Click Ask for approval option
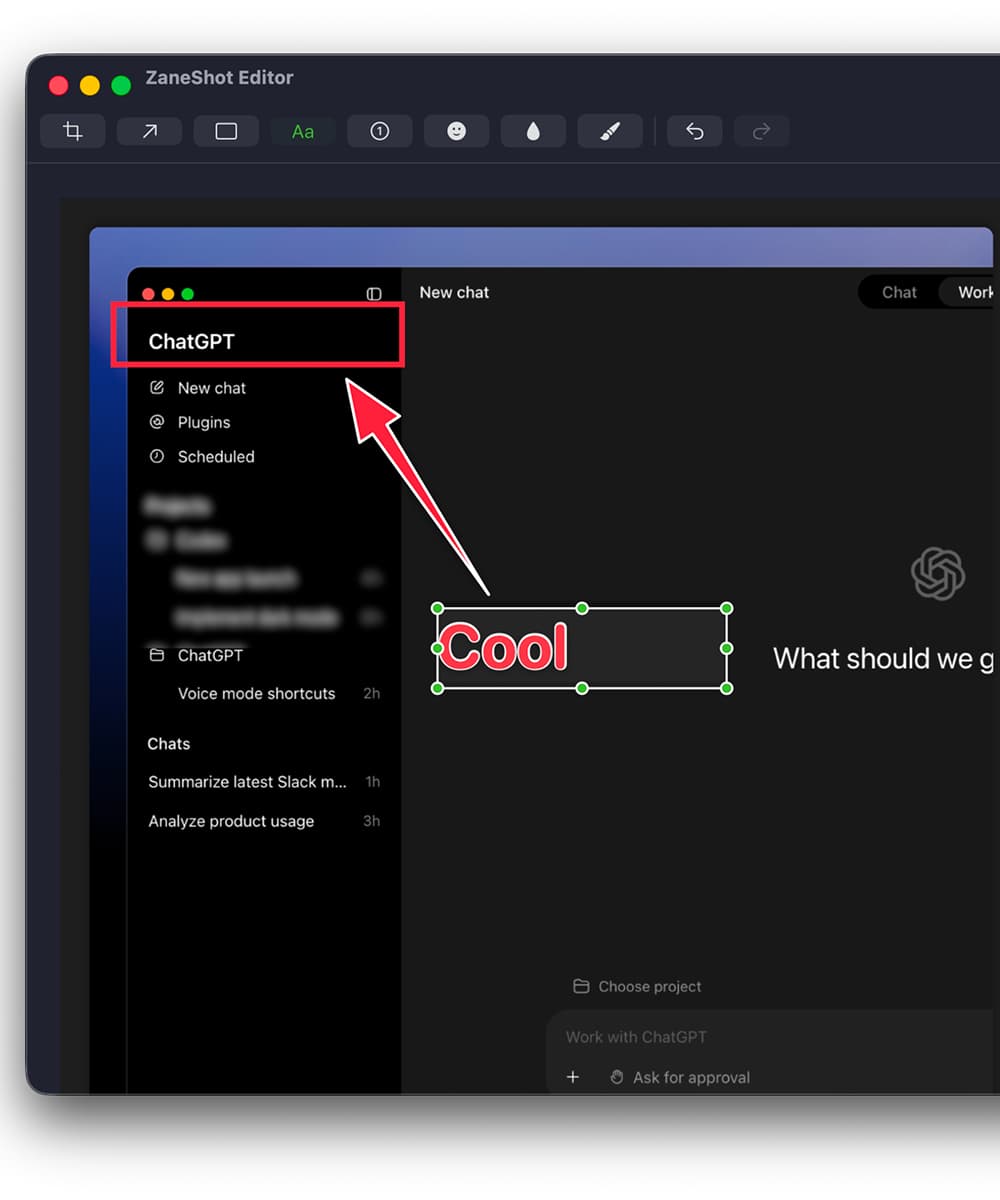This screenshot has width=1000, height=1200. [x=679, y=1077]
